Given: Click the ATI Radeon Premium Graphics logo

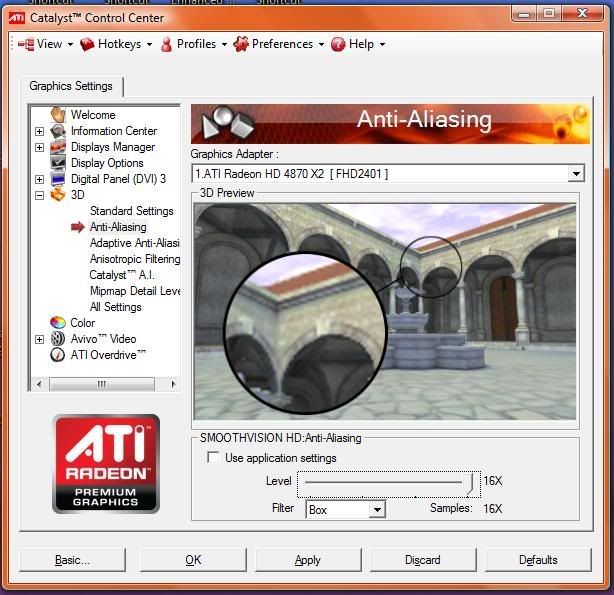Looking at the screenshot, I should 106,464.
